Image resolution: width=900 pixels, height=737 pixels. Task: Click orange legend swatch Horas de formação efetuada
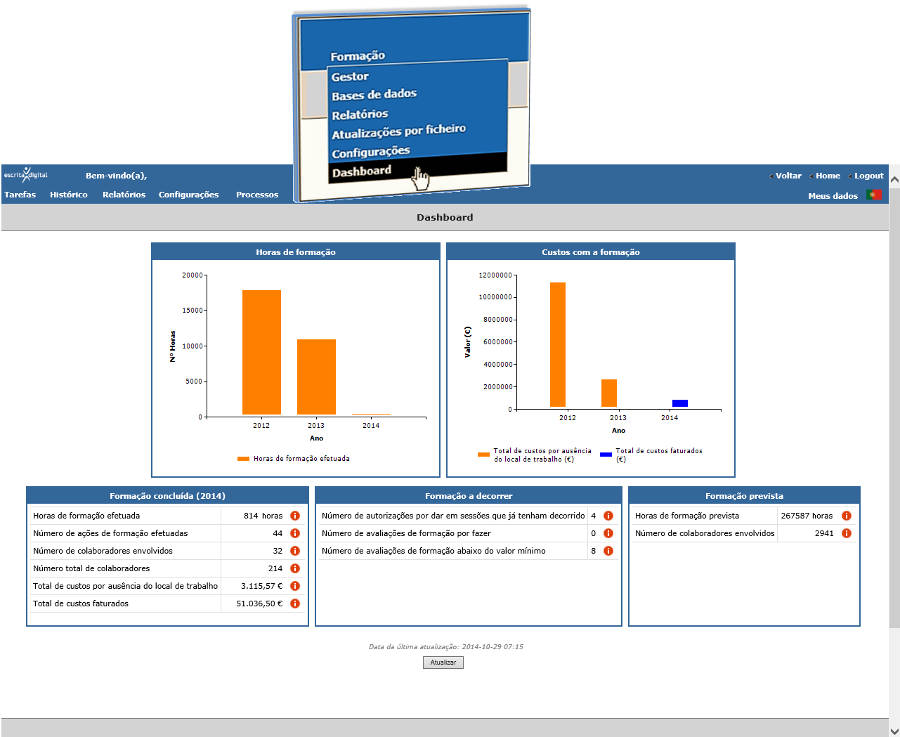click(243, 459)
